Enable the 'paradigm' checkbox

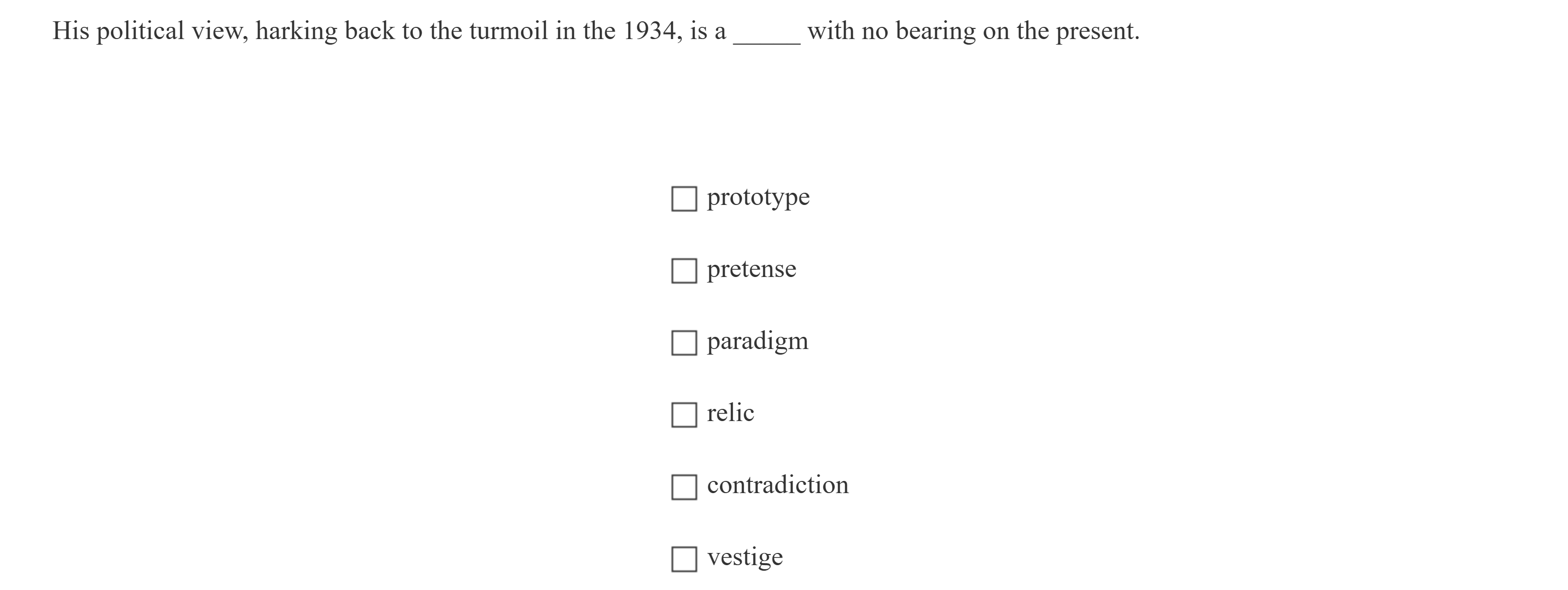684,343
